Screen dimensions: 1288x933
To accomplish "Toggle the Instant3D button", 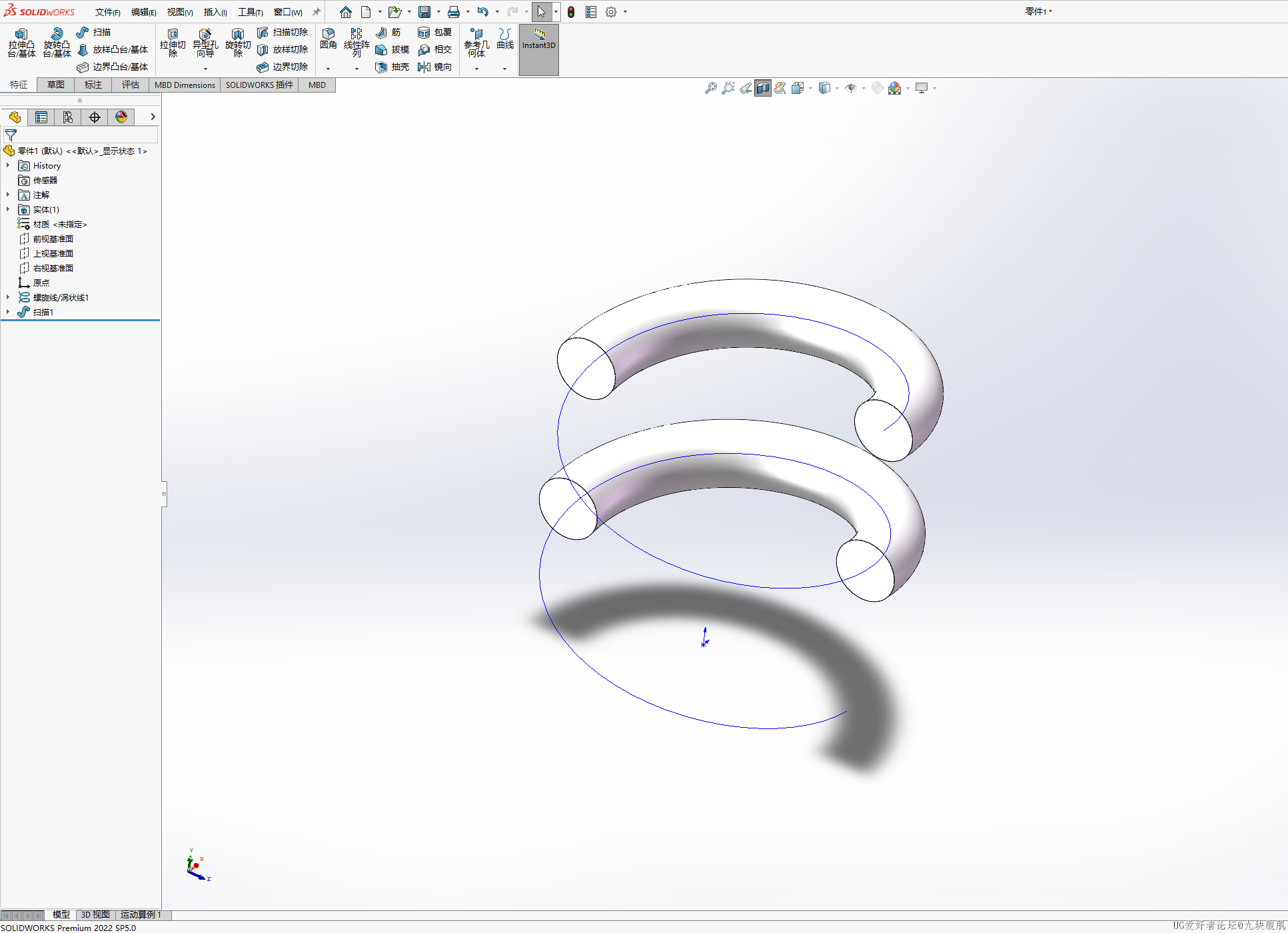I will [538, 50].
